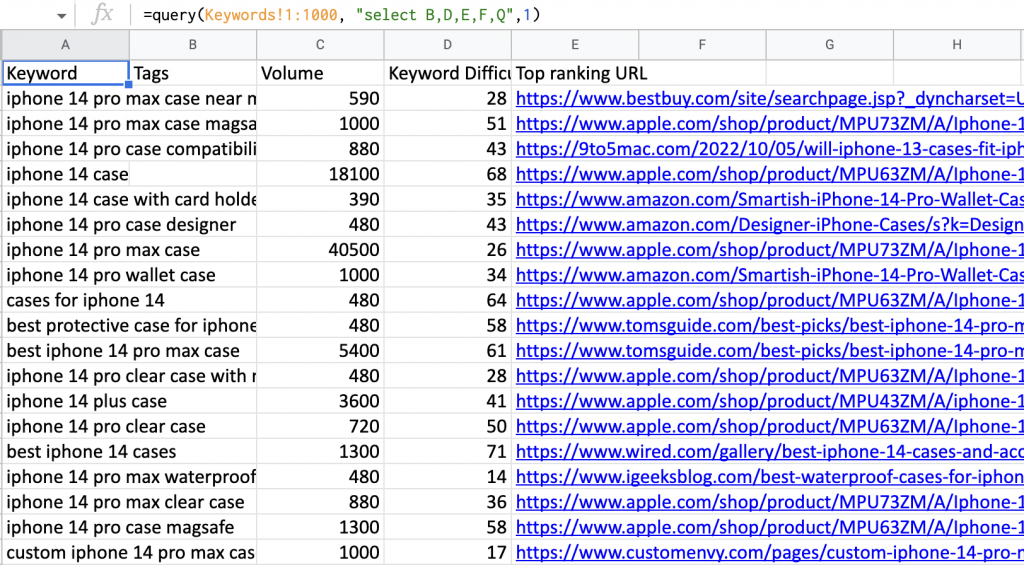Select column F header

702,44
